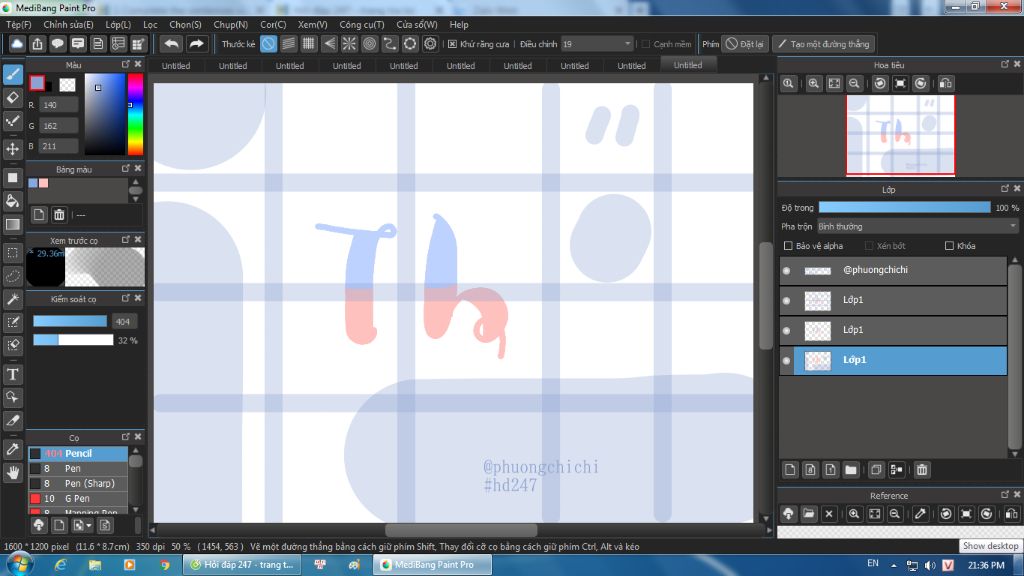Enable the Bảo vệ alpha checkbox
1024x576 pixels.
788,246
